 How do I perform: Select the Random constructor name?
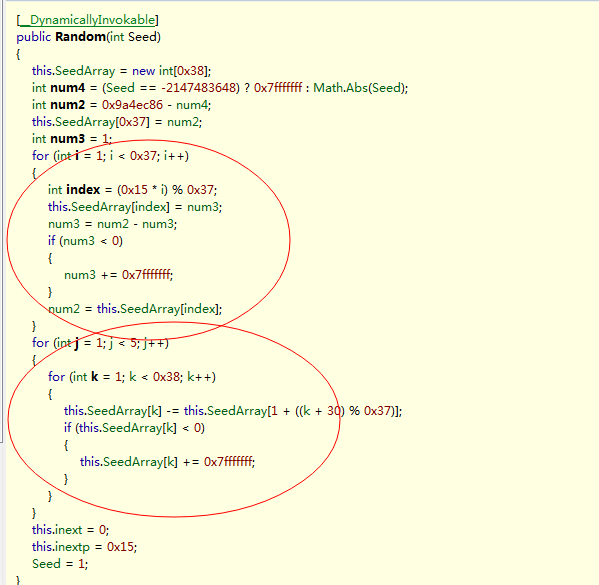pyautogui.click(x=81, y=37)
